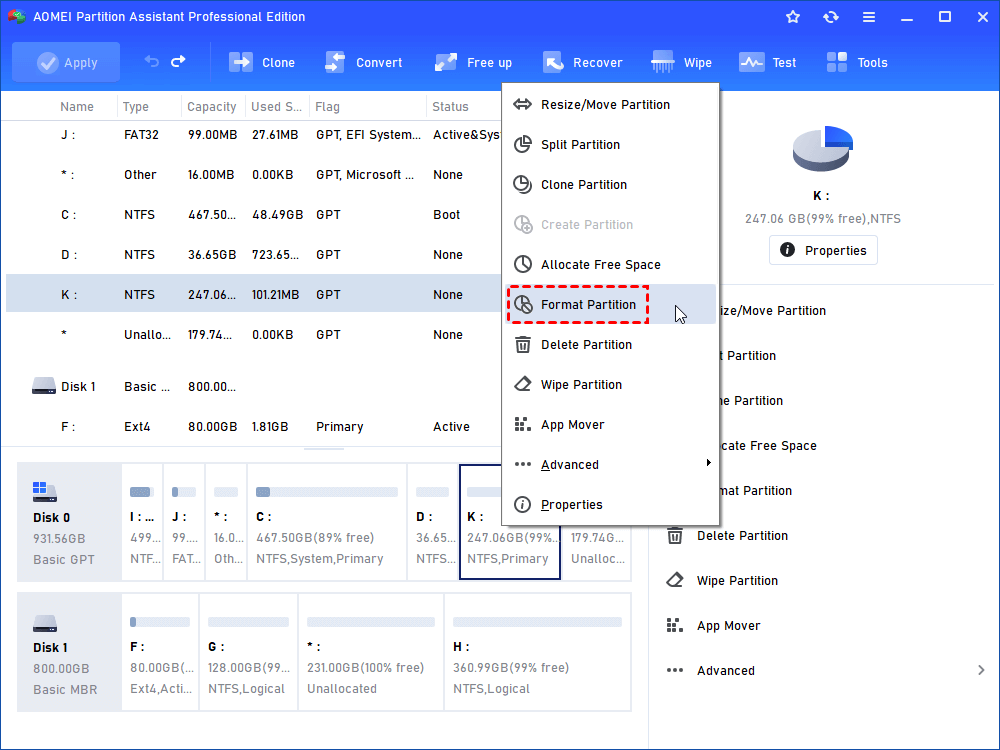Click the Properties button under K: drive
The height and width of the screenshot is (750, 1000).
click(x=823, y=250)
